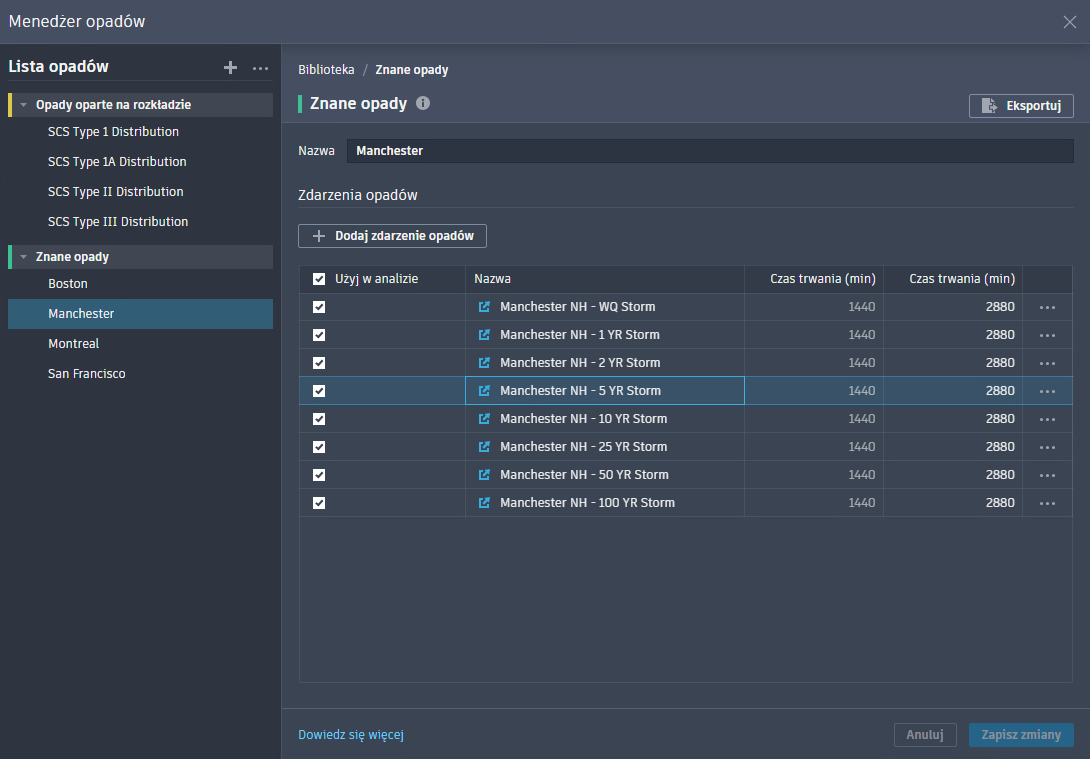Uncheck the 25 YR Storm analysis checkbox
The image size is (1090, 759).
(x=319, y=447)
